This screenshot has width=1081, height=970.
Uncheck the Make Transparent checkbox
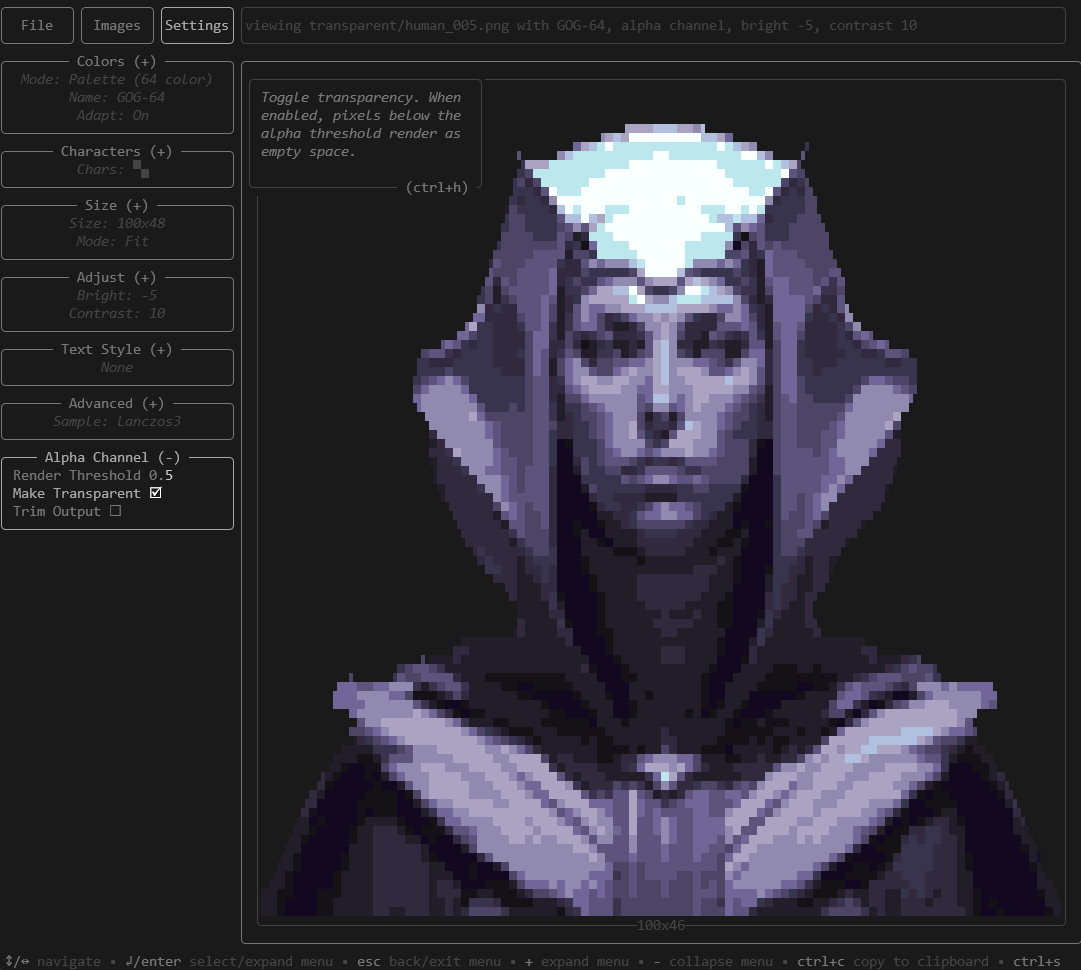156,493
